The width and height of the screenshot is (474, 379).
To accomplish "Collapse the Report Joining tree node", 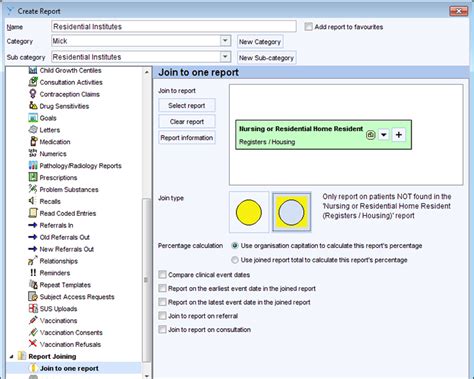I will (x=11, y=356).
